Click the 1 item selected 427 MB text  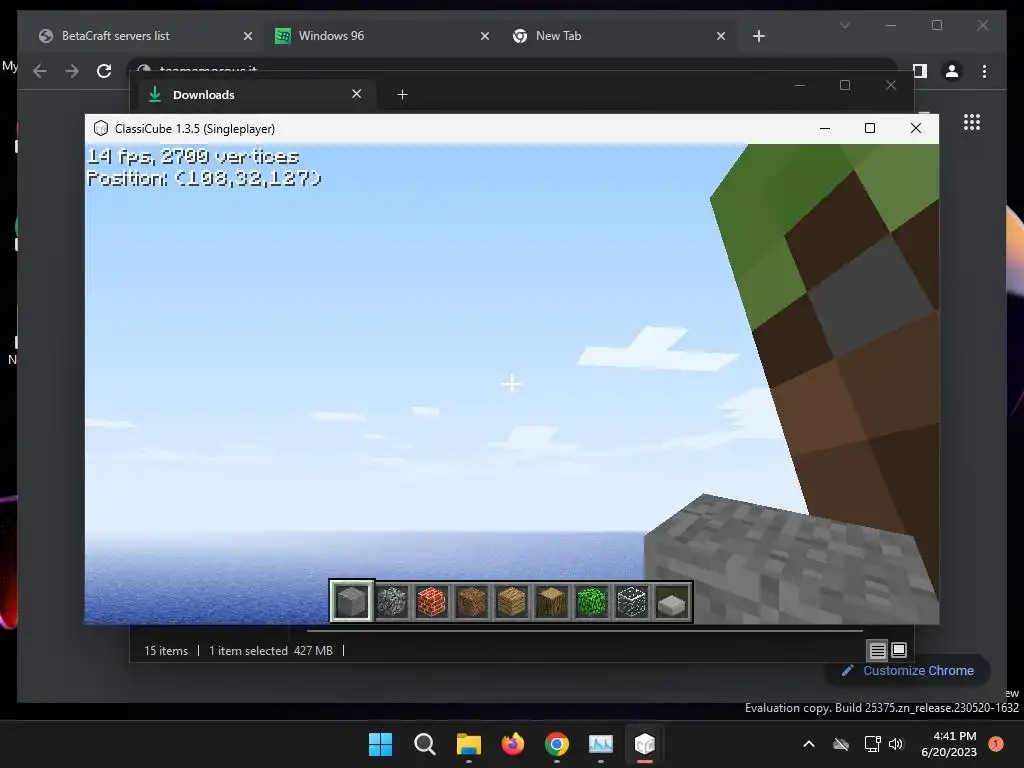click(270, 651)
